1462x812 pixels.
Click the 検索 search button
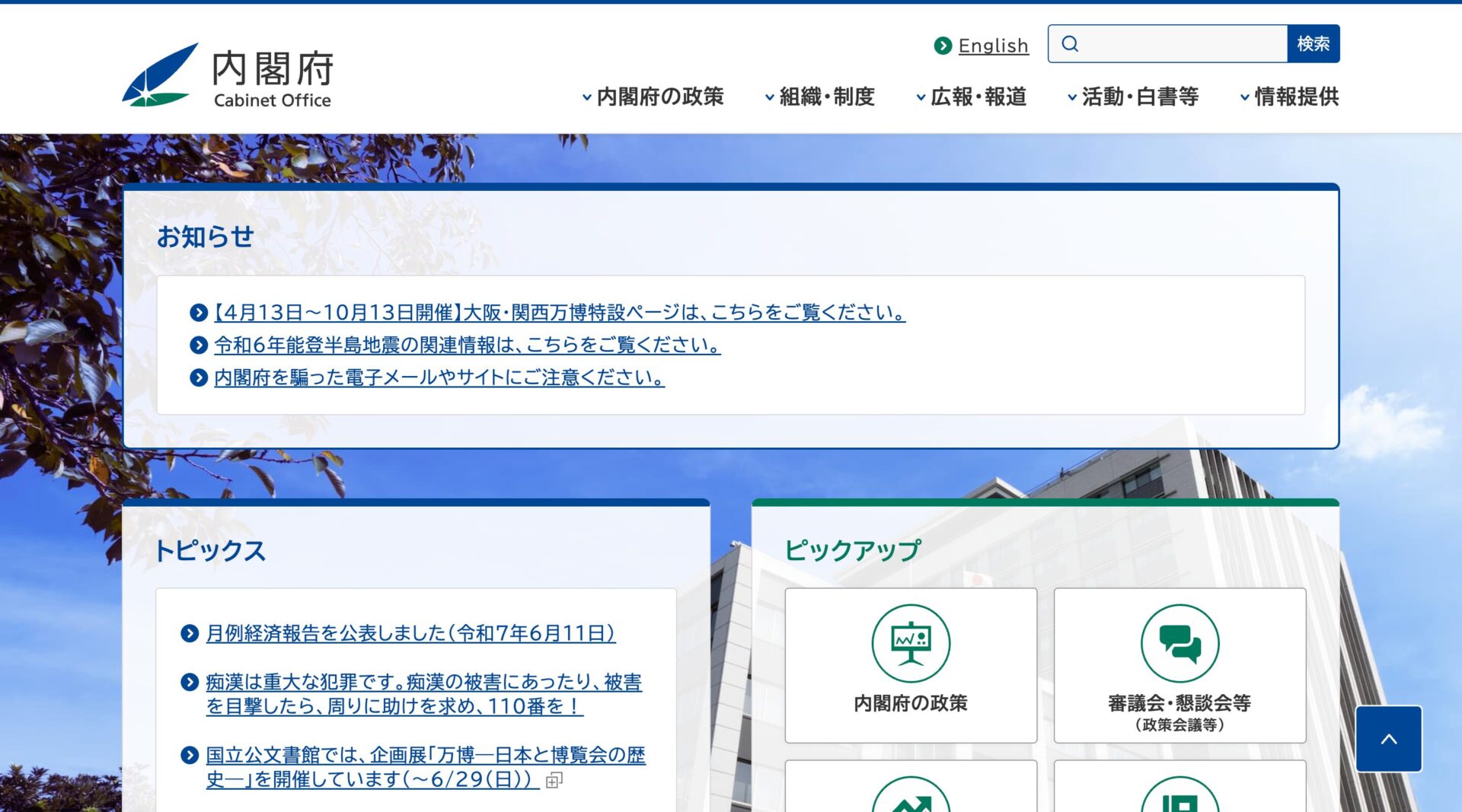click(1314, 44)
